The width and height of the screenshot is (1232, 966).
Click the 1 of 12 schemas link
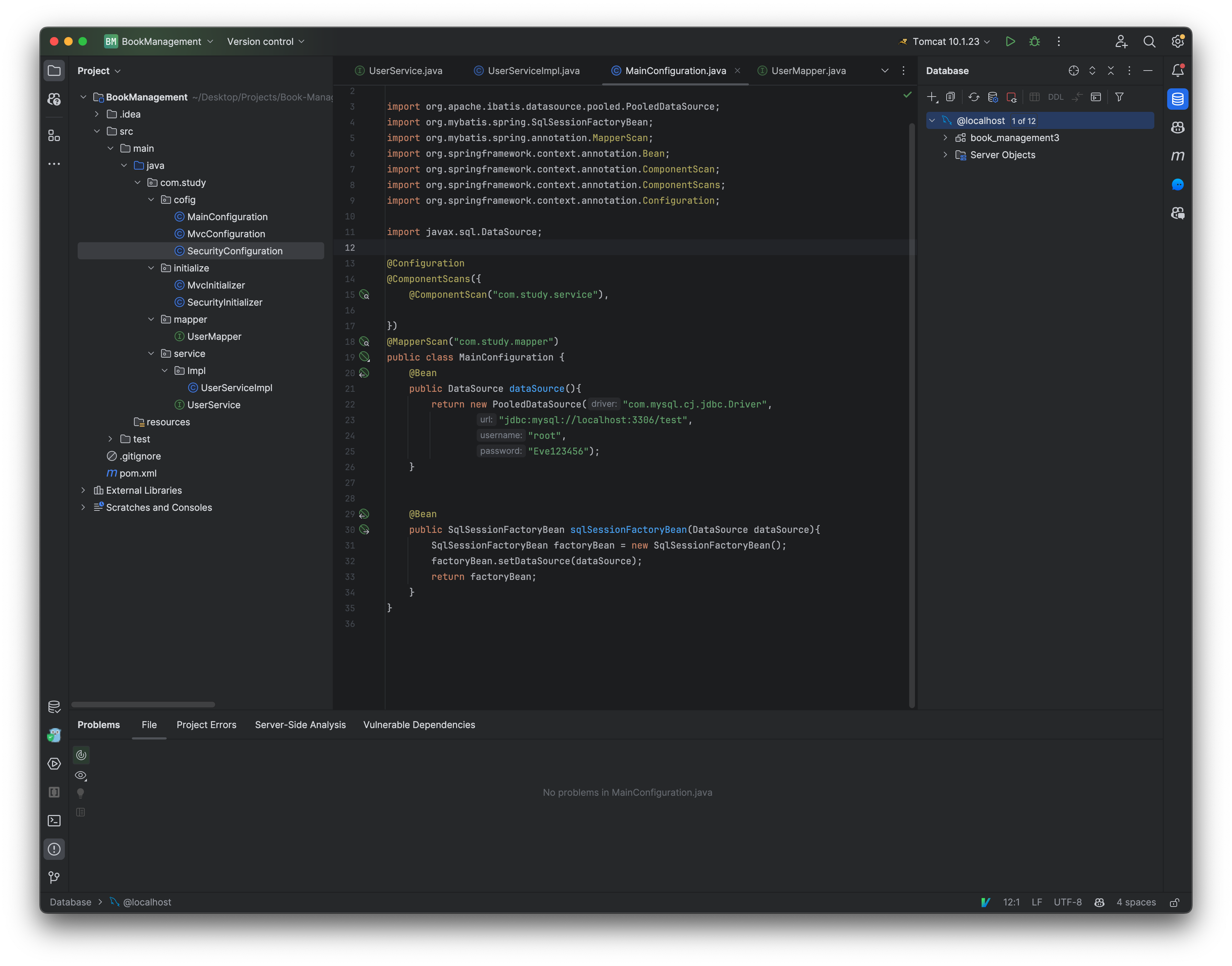coord(1023,121)
